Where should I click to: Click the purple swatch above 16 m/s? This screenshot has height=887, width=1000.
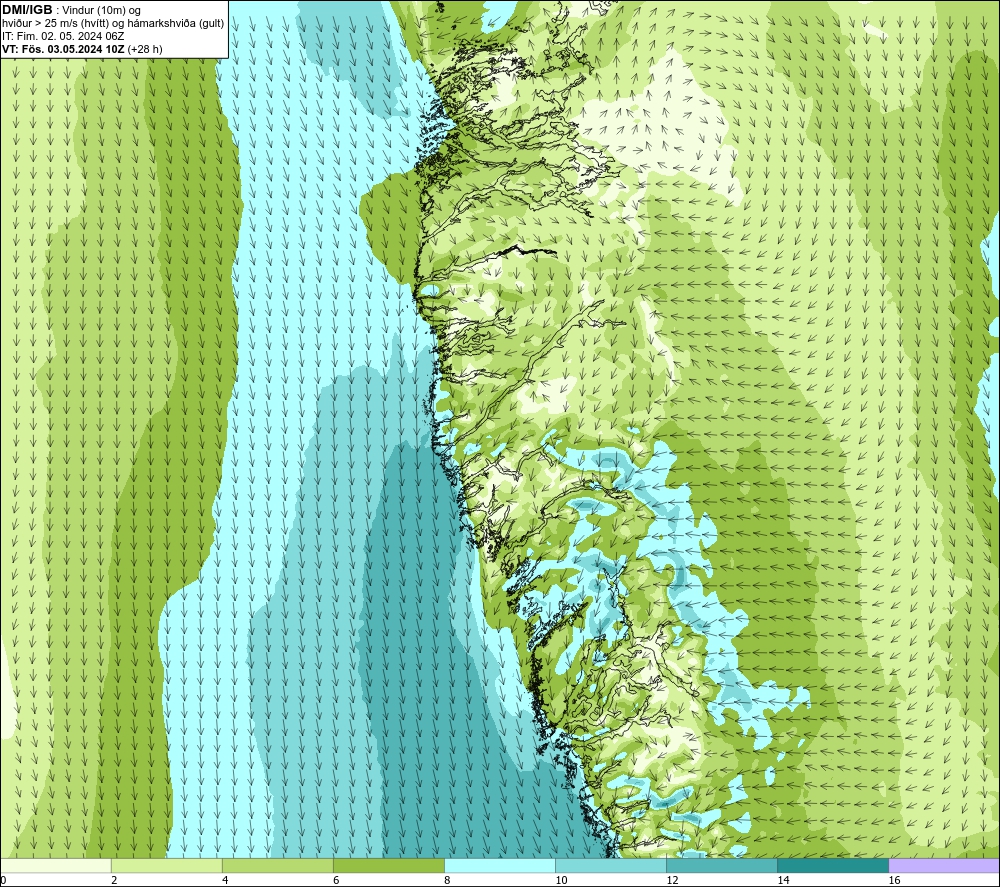coord(944,866)
